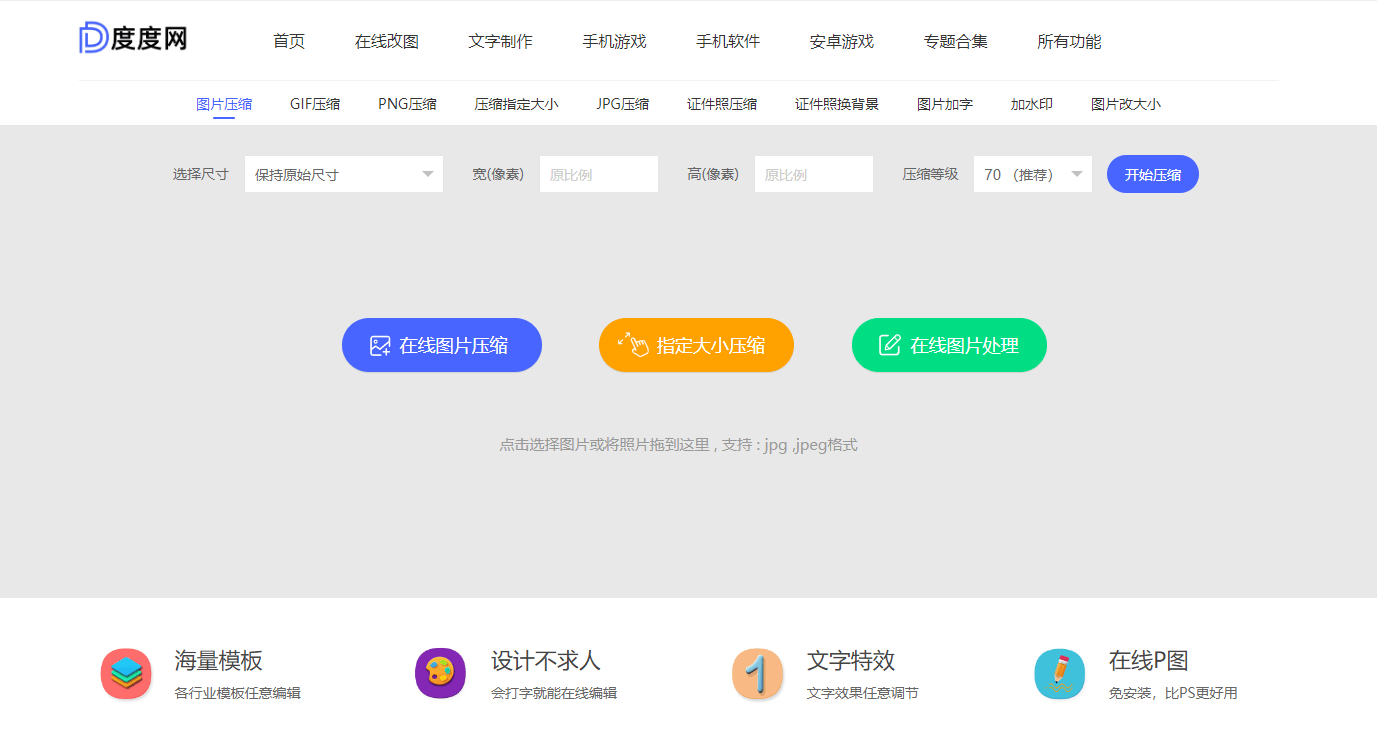Switch to the 证件照换背景 tab
This screenshot has width=1377, height=730.
point(835,103)
